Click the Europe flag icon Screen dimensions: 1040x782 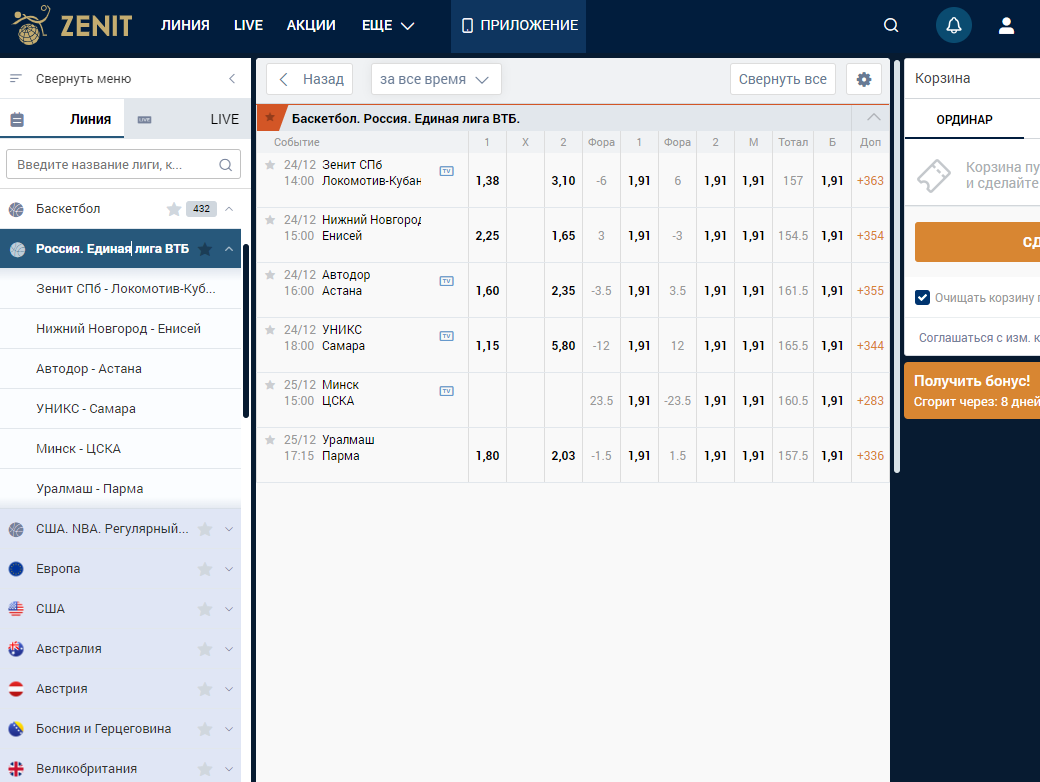point(16,569)
